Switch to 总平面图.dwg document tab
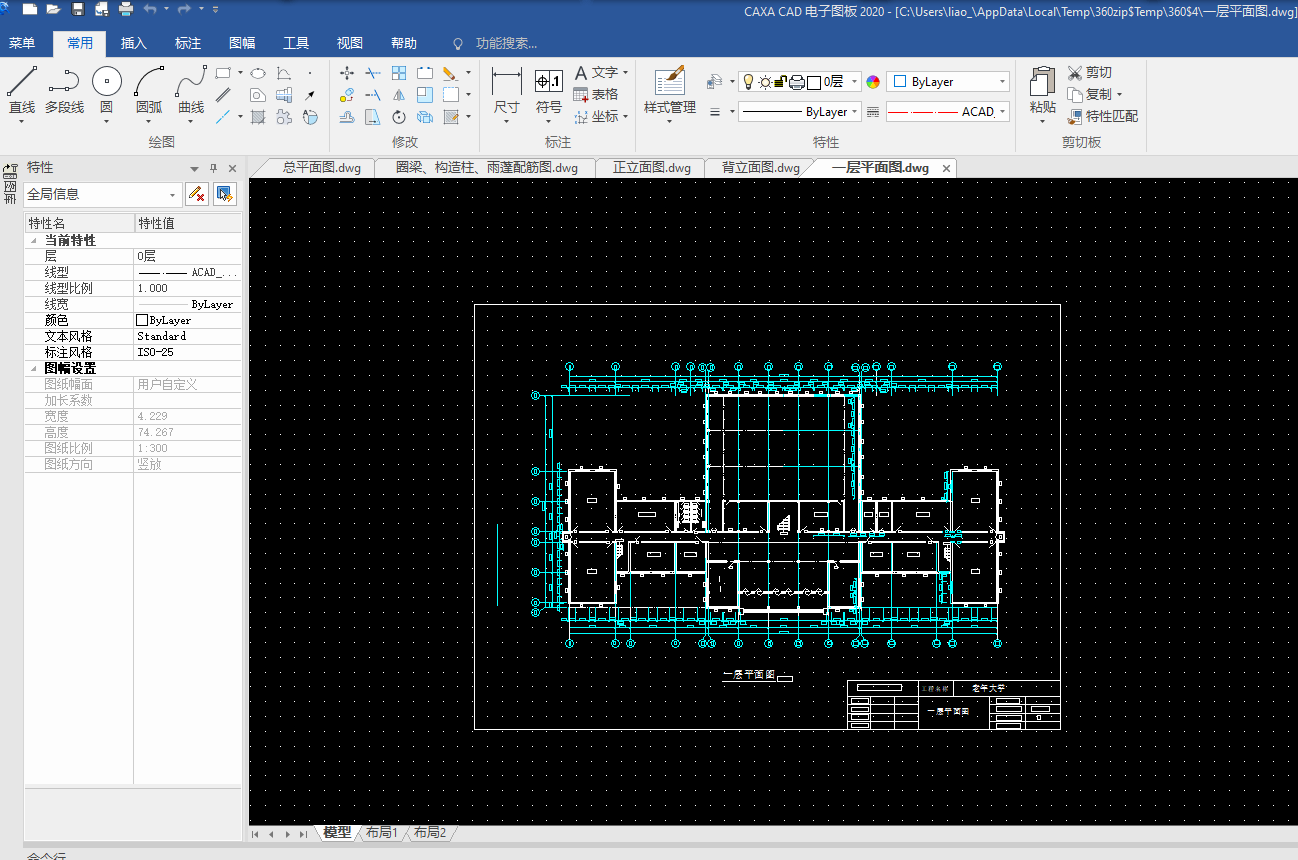This screenshot has height=860, width=1298. 321,168
